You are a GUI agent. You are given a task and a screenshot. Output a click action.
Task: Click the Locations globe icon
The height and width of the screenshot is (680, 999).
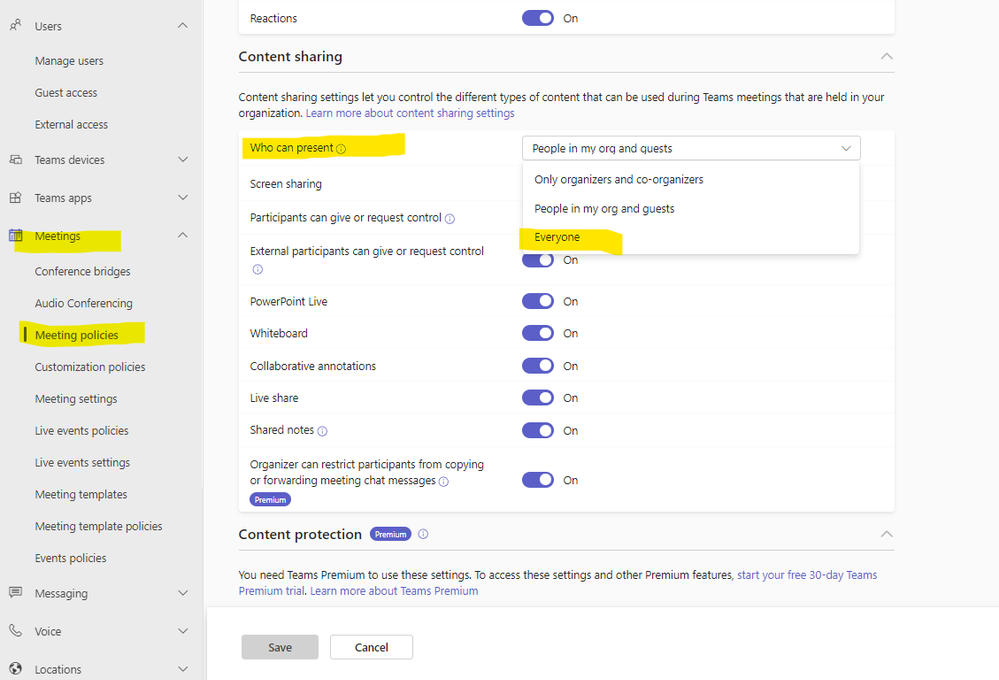[15, 669]
